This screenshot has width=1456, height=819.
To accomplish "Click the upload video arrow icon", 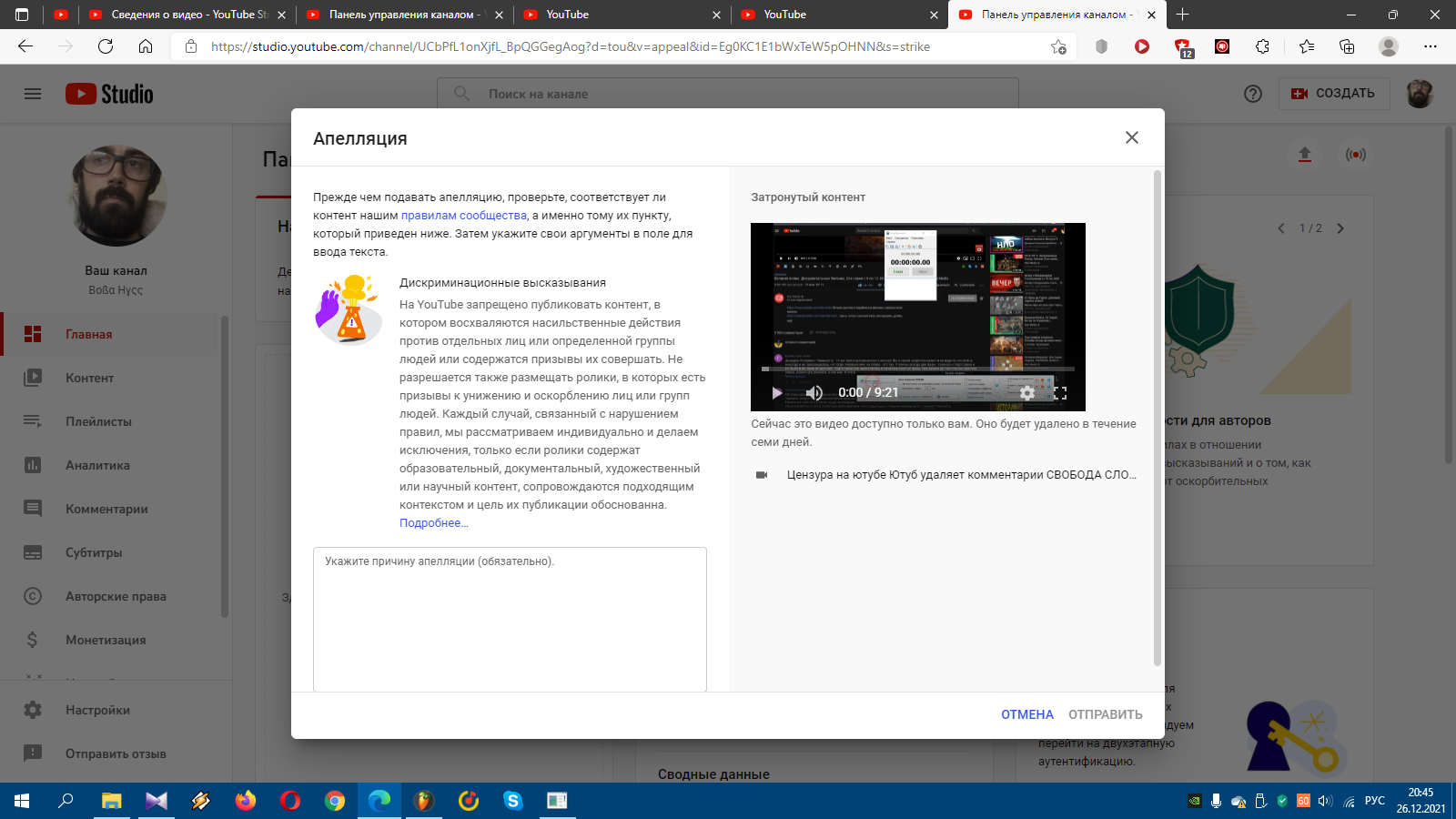I will click(x=1305, y=155).
